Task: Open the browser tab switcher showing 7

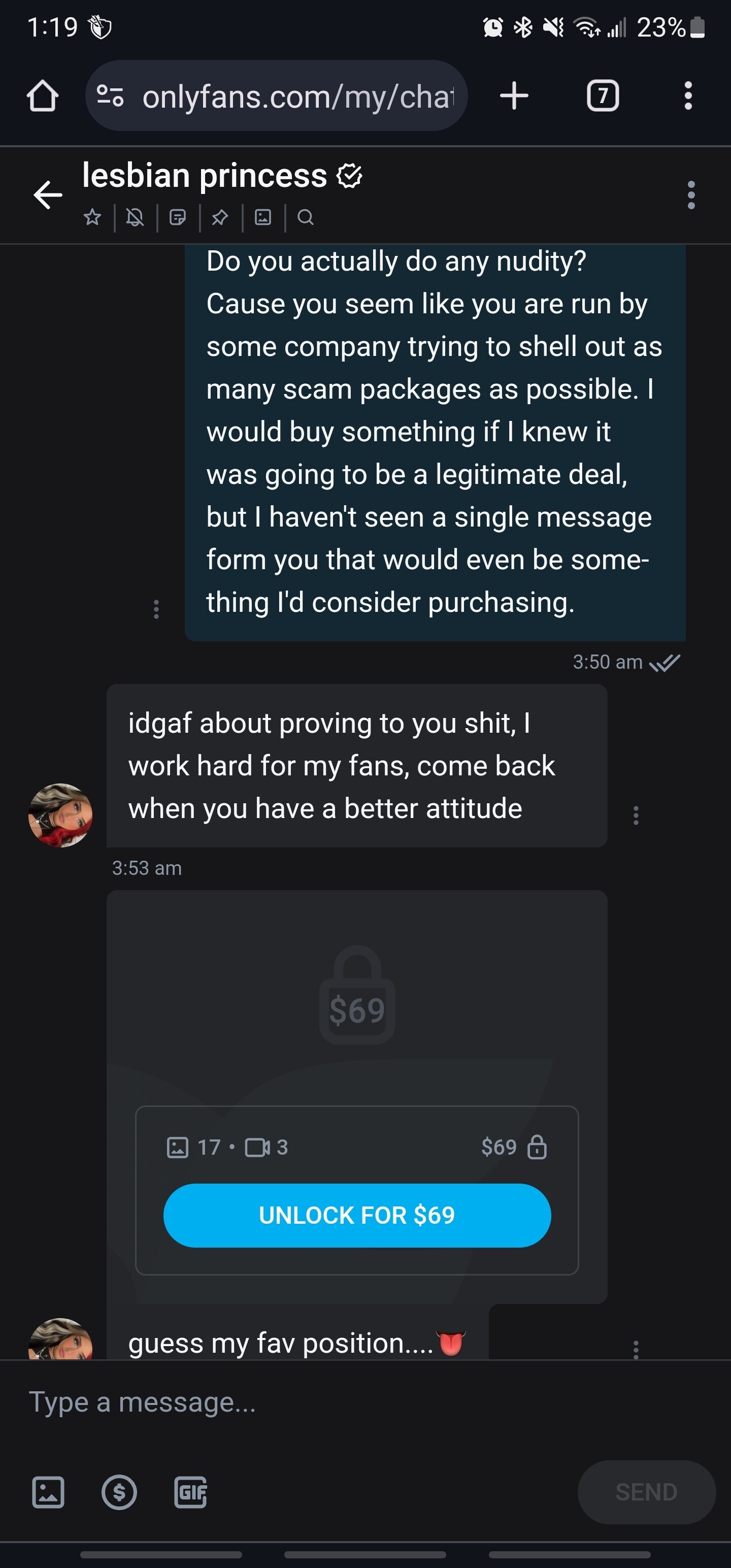Action: [x=603, y=96]
